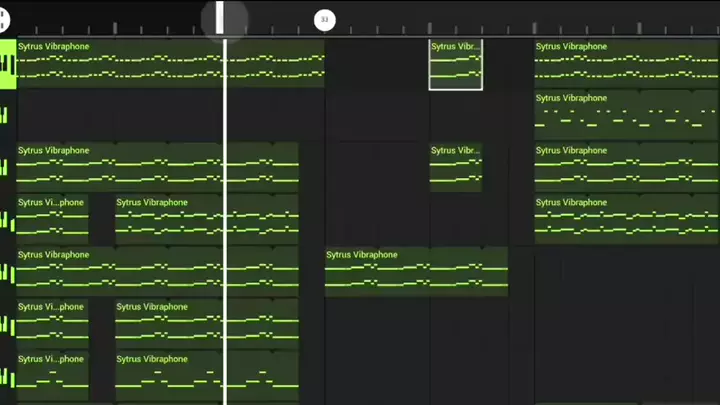The image size is (720, 405).
Task: Tap the round button at top-left of timeline
Action: point(4,19)
